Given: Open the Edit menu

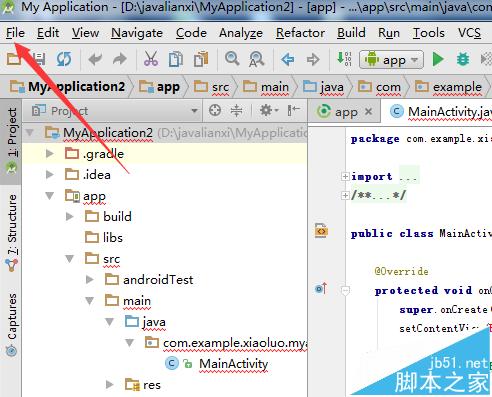Looking at the screenshot, I should point(48,33).
